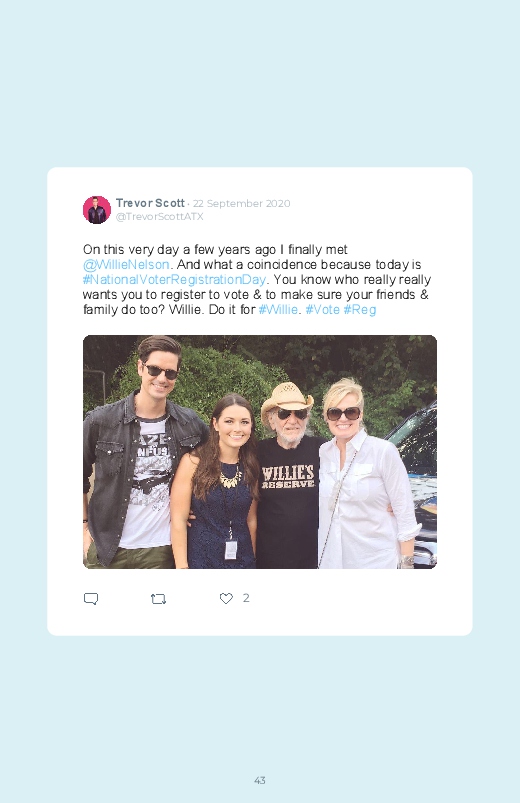
Task: Click page number 43 at bottom
Action: 260,780
